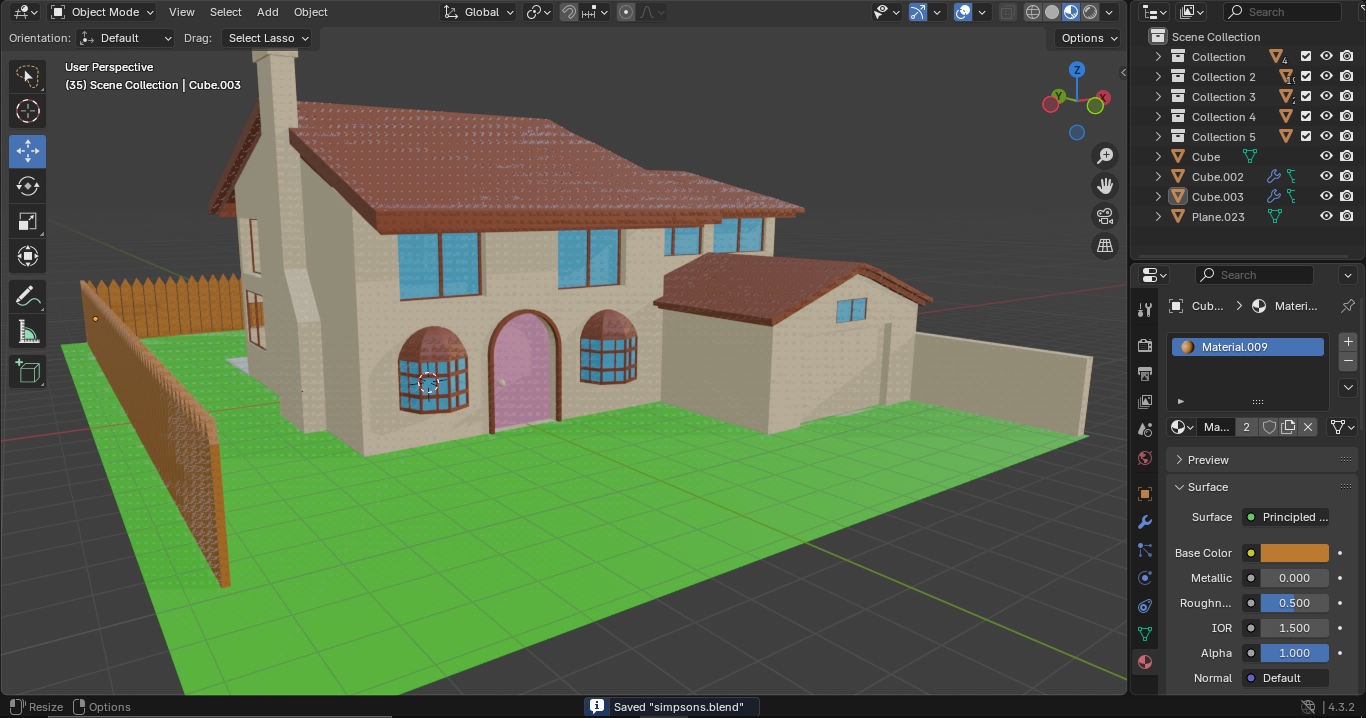Image resolution: width=1366 pixels, height=718 pixels.
Task: Click the Zoom view magnifier button
Action: pos(1105,156)
